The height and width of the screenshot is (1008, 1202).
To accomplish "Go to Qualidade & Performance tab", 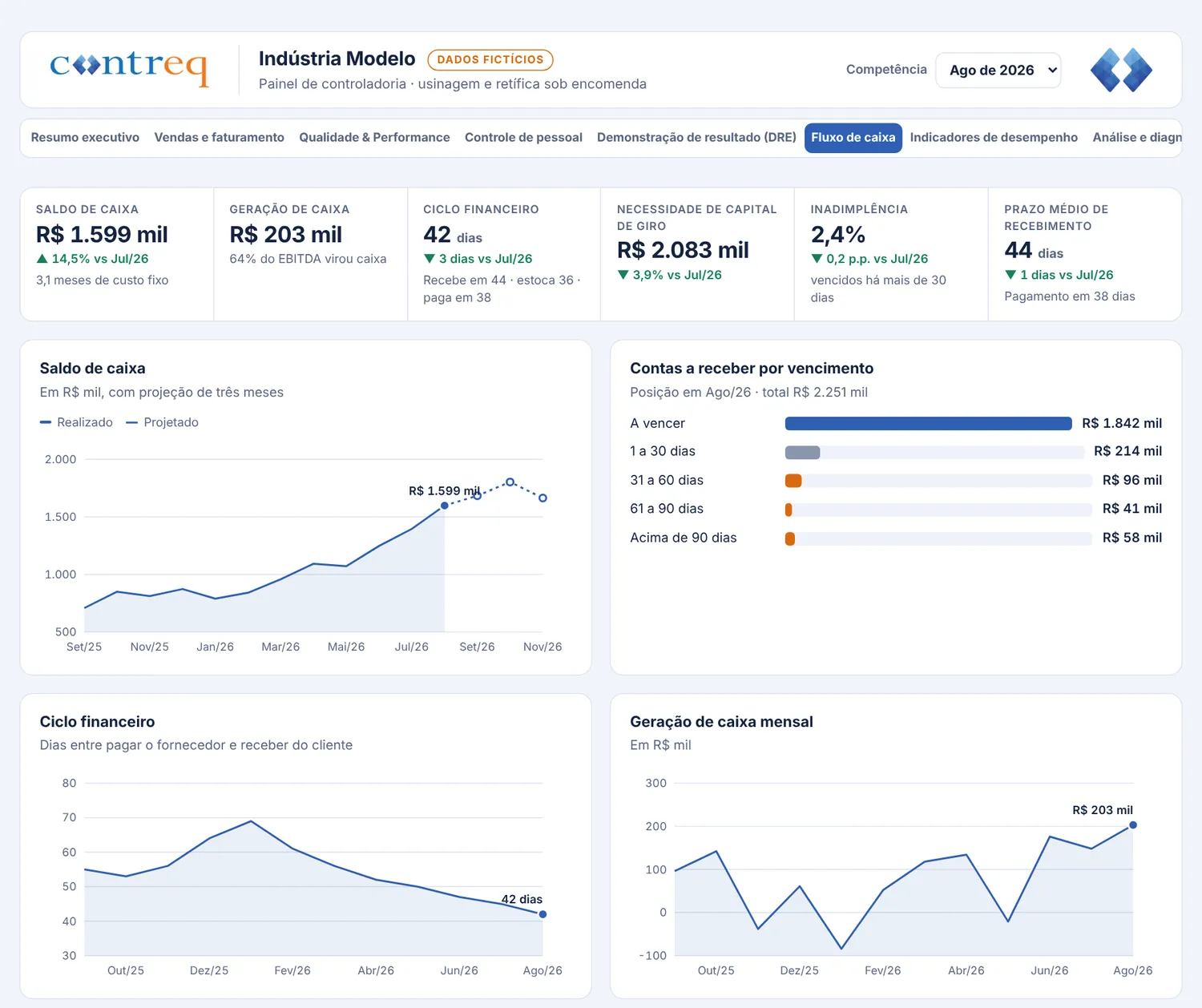I will [x=374, y=138].
